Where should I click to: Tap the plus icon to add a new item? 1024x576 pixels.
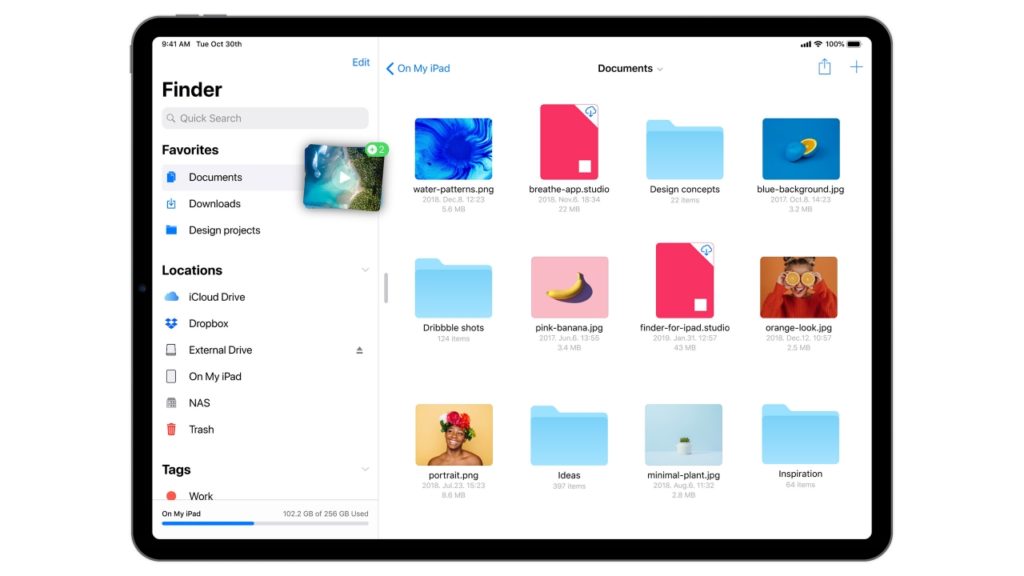tap(856, 66)
